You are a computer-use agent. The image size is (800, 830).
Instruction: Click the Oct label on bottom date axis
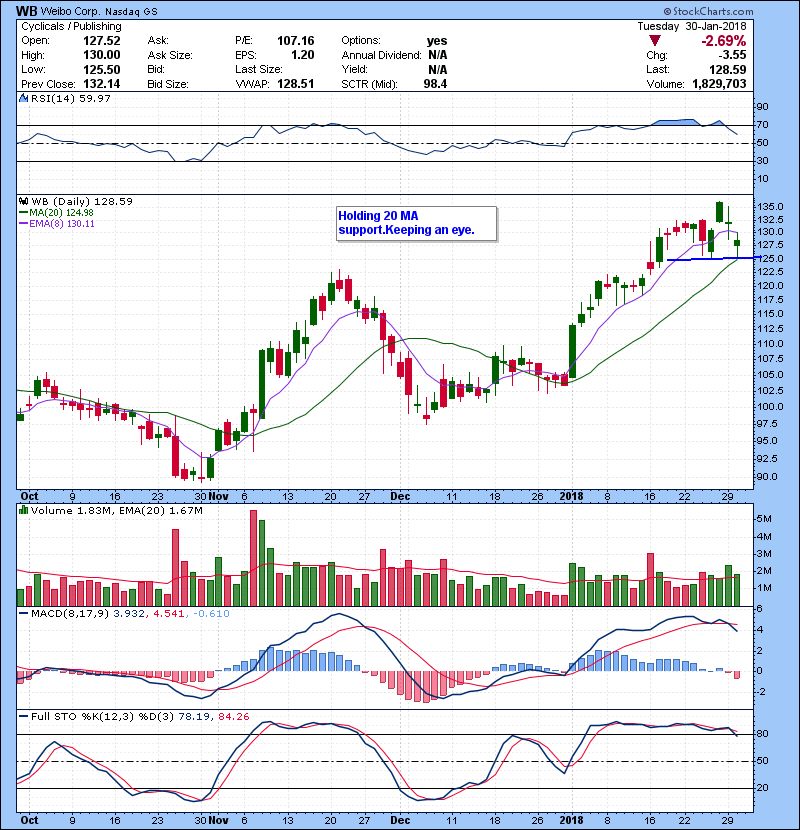click(x=29, y=820)
